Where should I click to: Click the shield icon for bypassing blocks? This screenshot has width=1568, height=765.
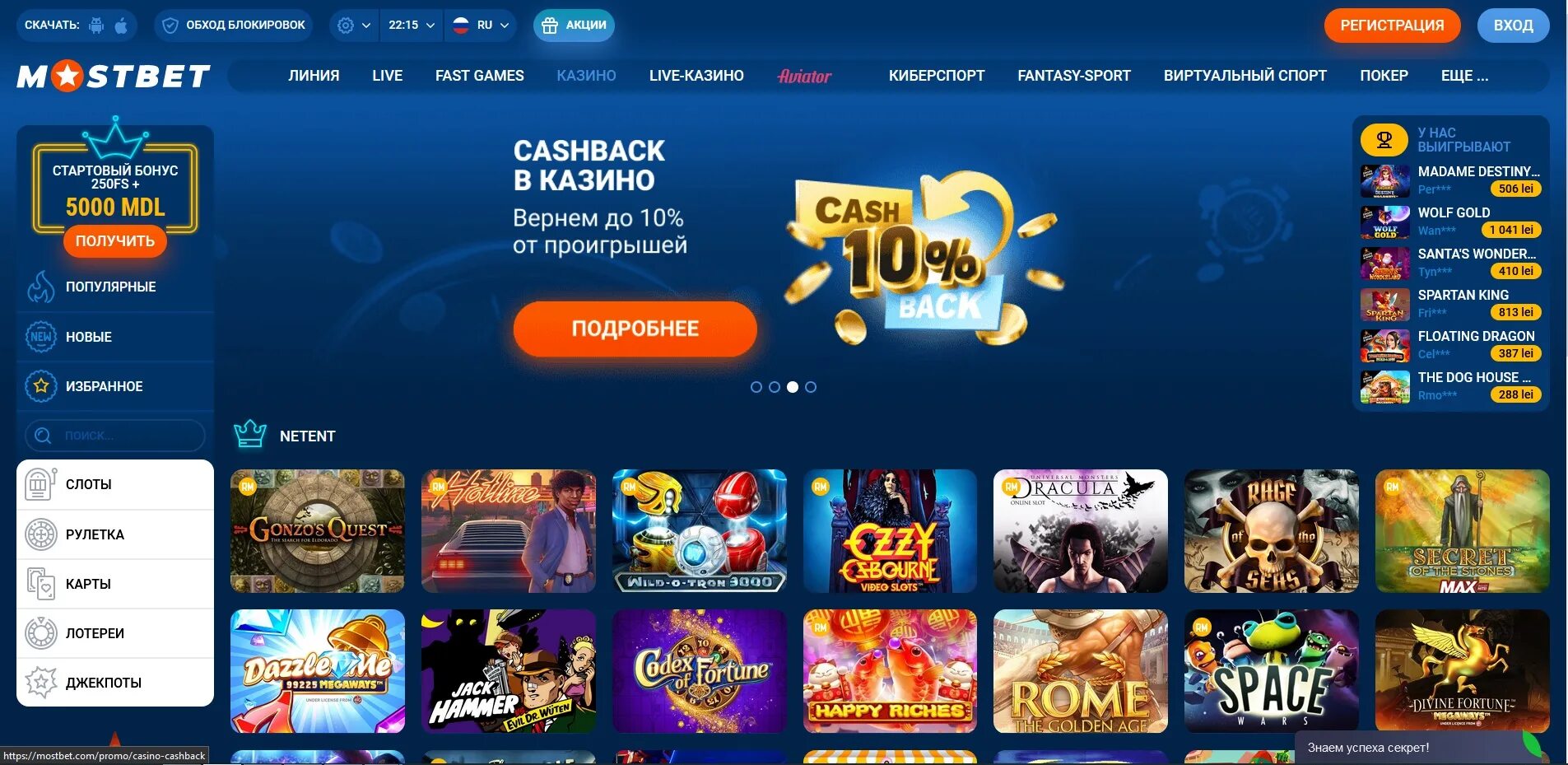click(x=170, y=26)
